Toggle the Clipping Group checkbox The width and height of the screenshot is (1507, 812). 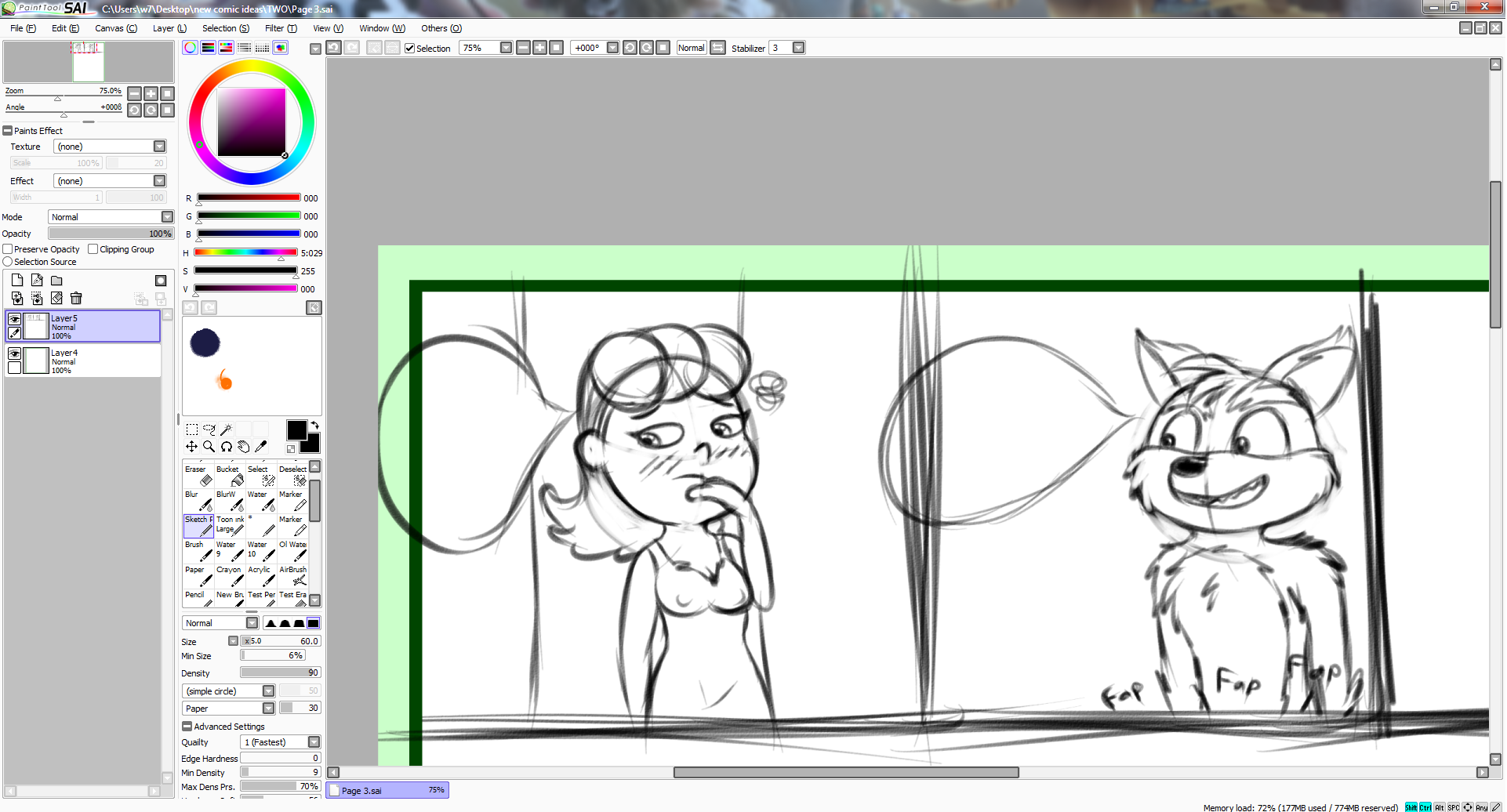[93, 249]
